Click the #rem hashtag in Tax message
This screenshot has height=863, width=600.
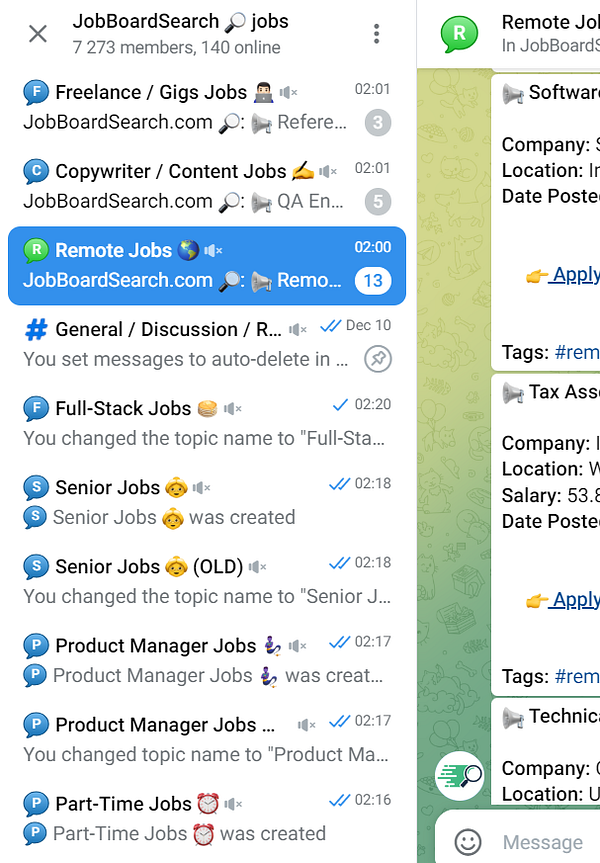coord(577,676)
